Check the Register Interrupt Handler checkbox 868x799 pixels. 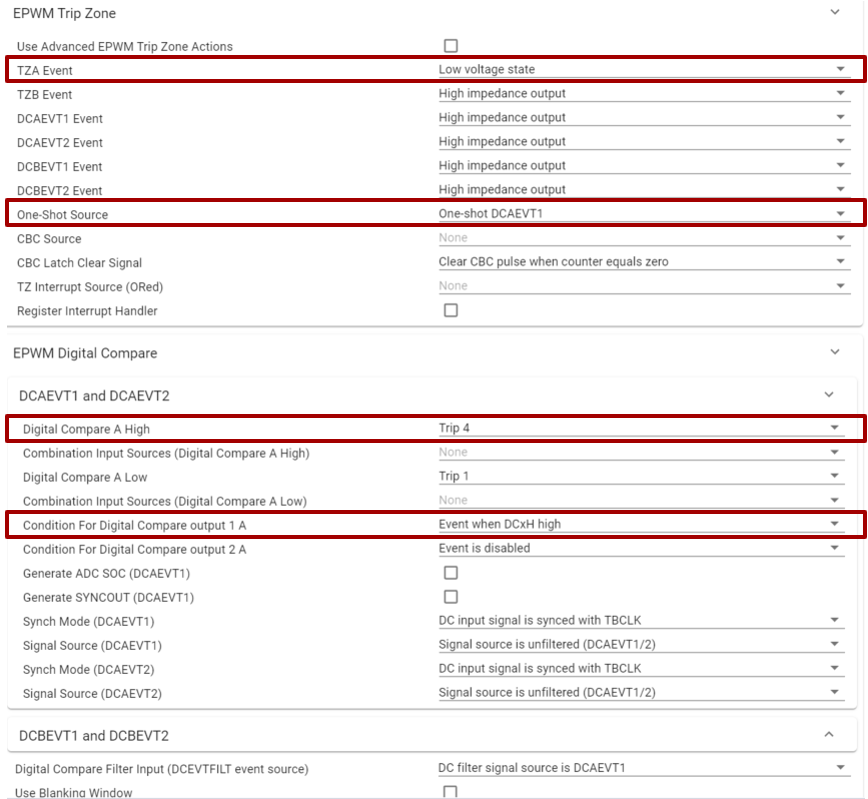coord(451,310)
